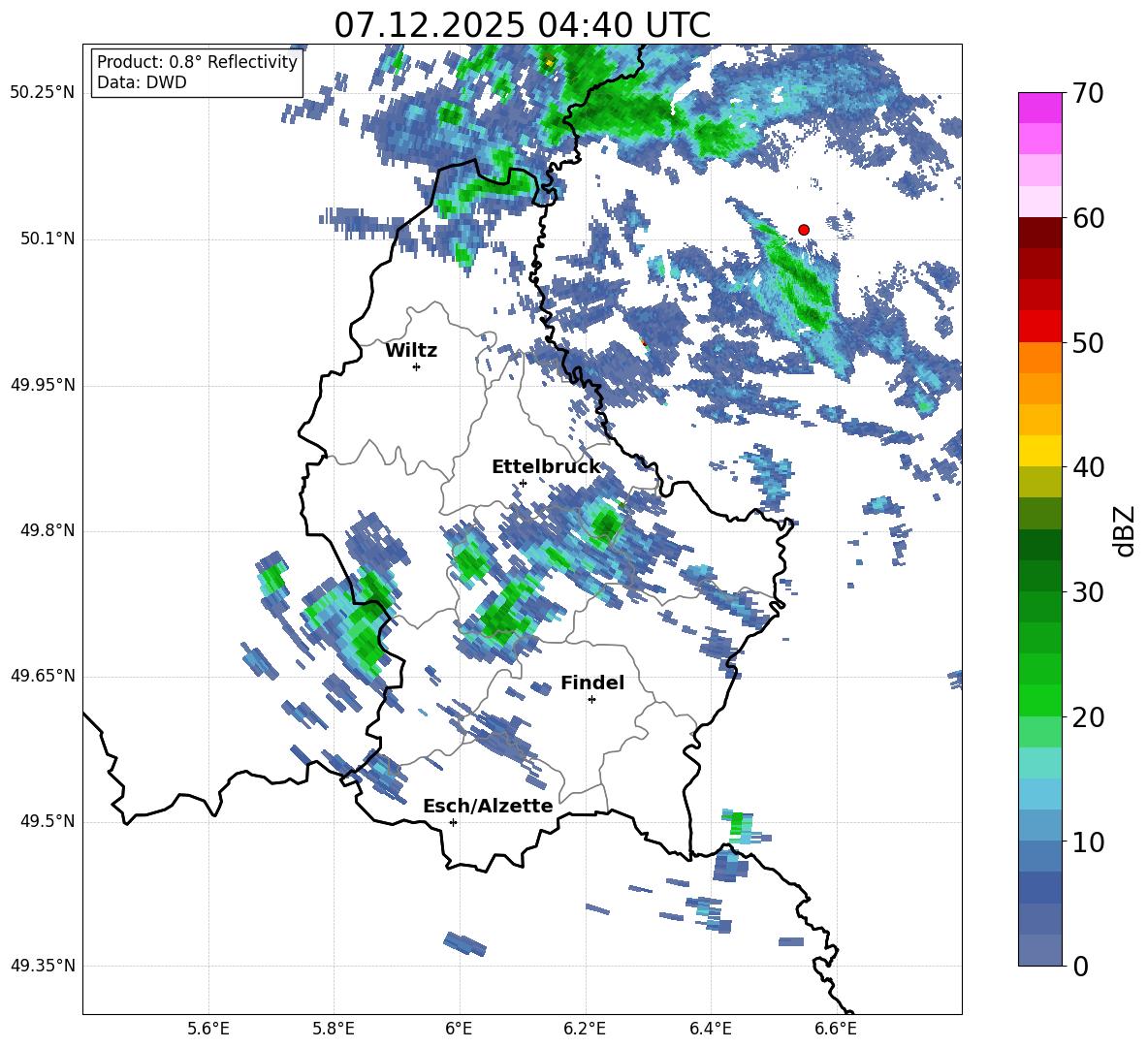
Task: Click the Esch/Alzette city label
Action: 488,807
